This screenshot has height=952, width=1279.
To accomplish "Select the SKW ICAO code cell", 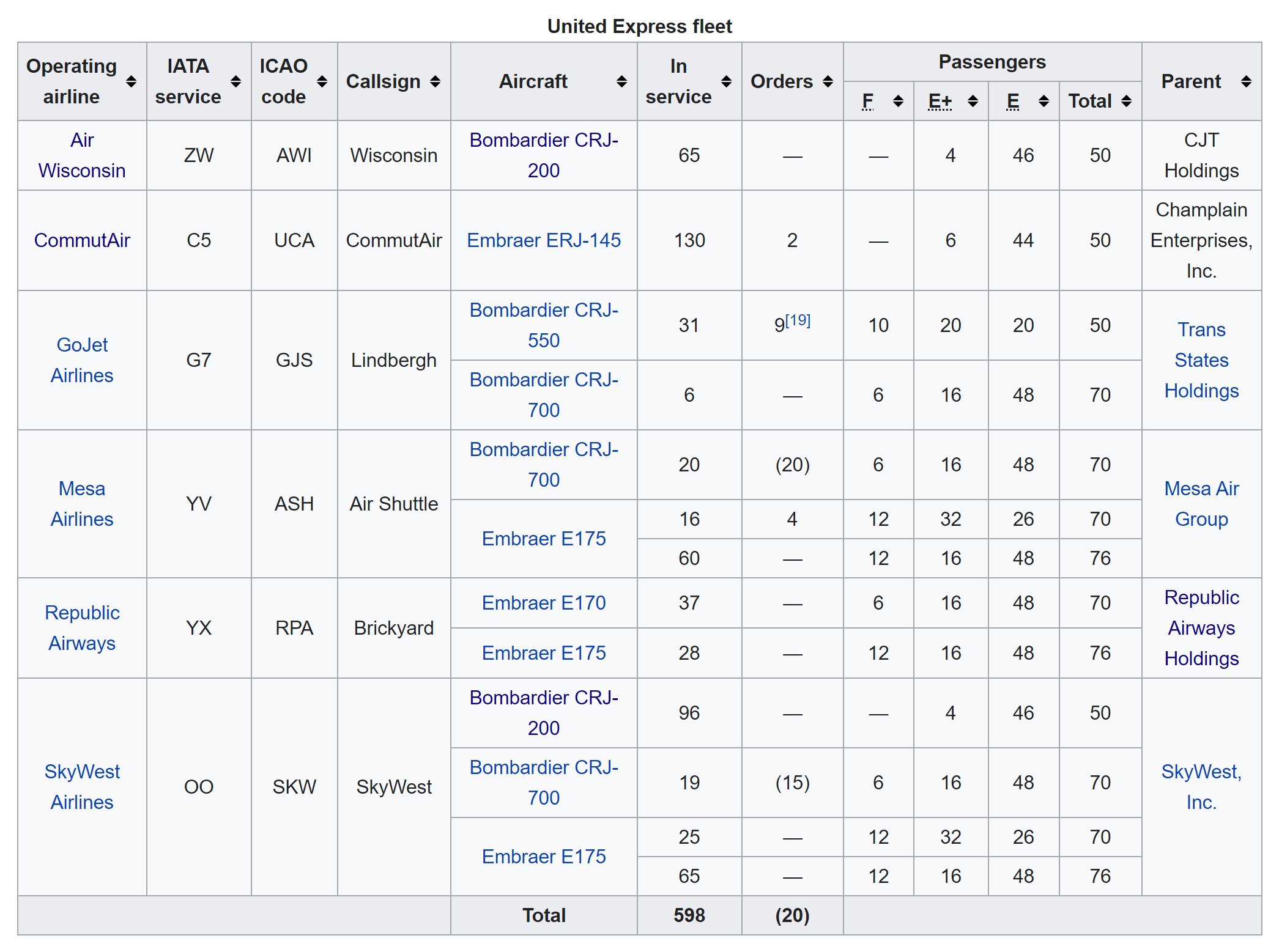I will click(294, 787).
